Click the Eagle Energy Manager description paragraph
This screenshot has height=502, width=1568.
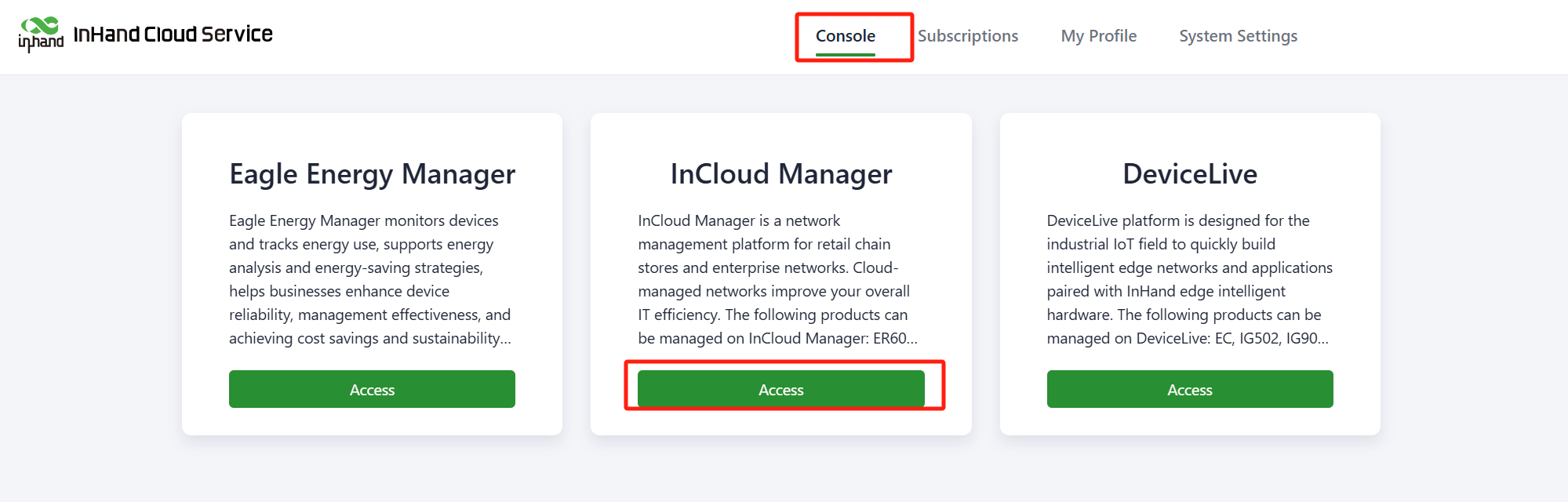coord(370,279)
